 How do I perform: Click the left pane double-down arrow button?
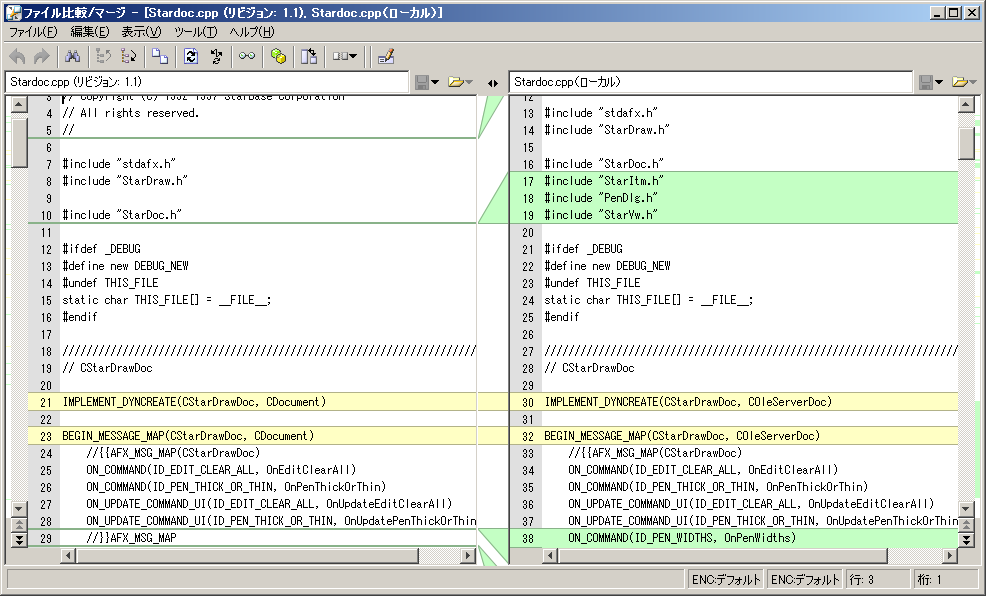point(19,539)
